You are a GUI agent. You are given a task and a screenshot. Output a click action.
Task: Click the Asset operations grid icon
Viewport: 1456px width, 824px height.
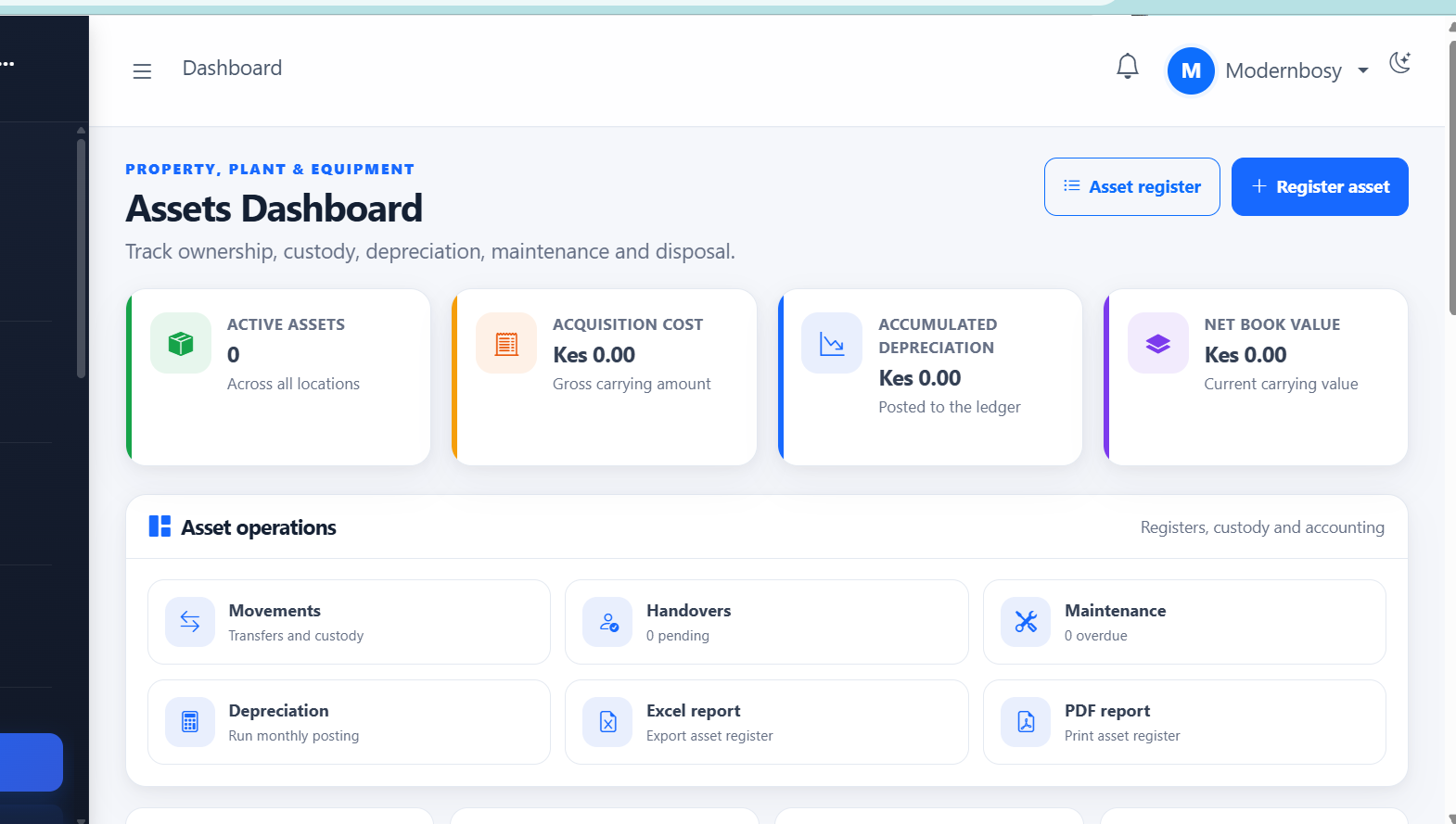[160, 526]
